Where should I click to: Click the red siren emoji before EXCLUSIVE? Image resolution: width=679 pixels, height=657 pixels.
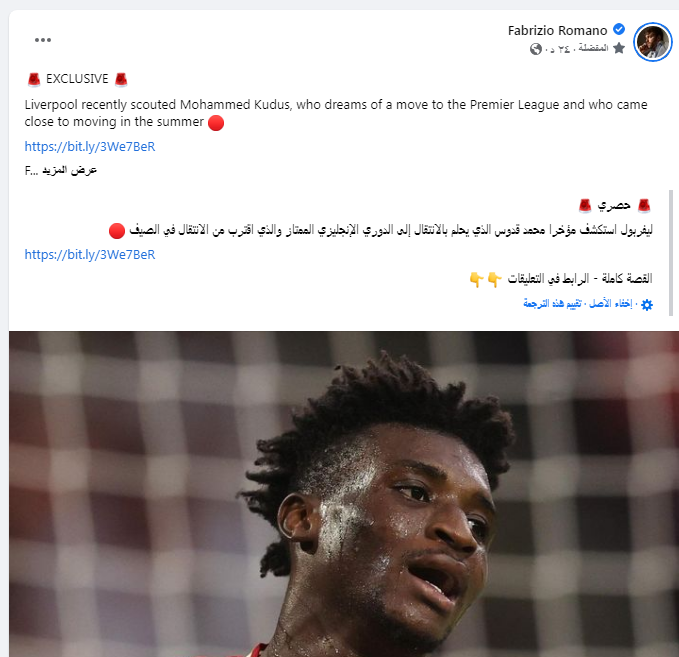pos(34,80)
